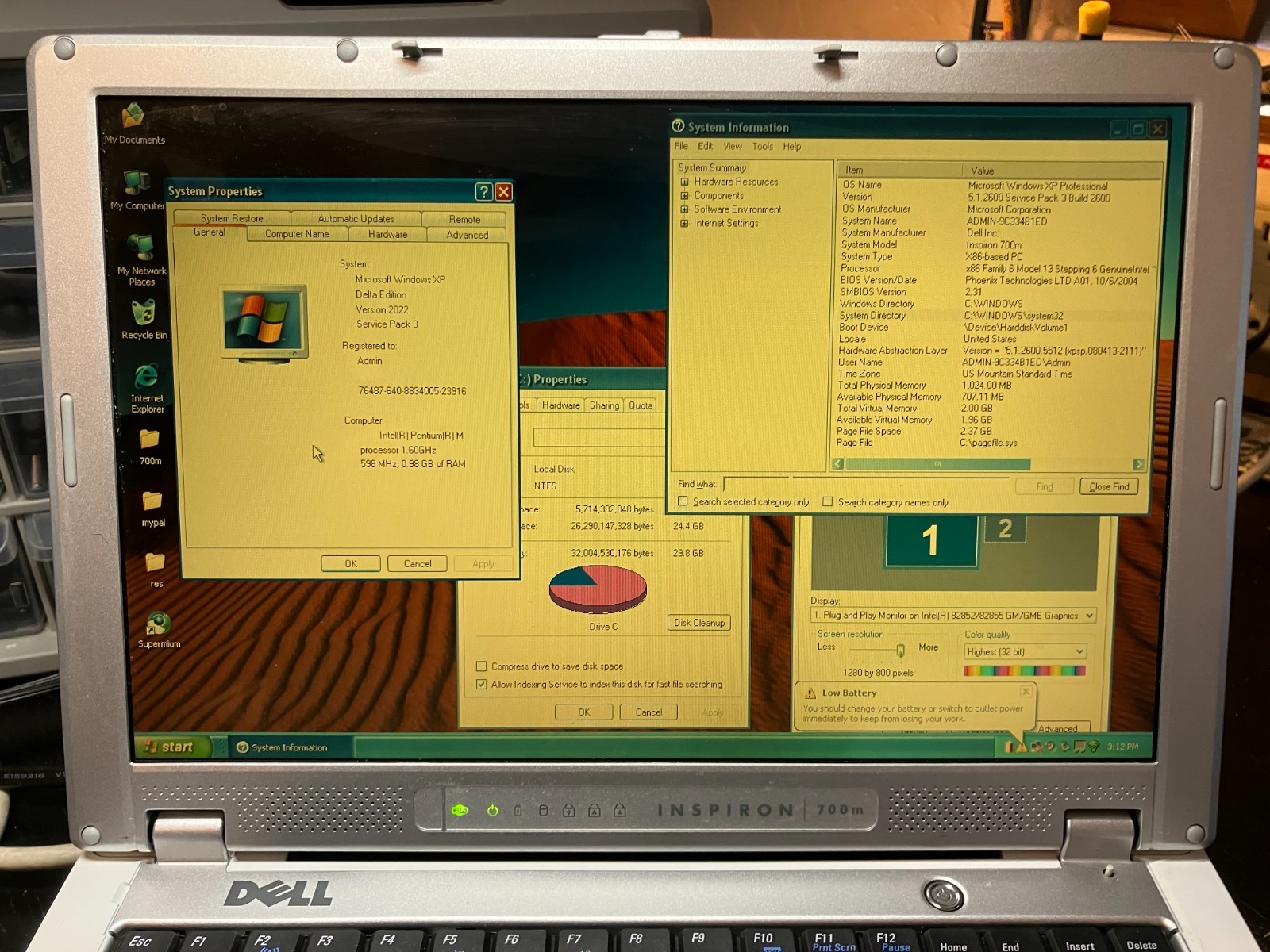Enable Search category names only

tap(828, 501)
